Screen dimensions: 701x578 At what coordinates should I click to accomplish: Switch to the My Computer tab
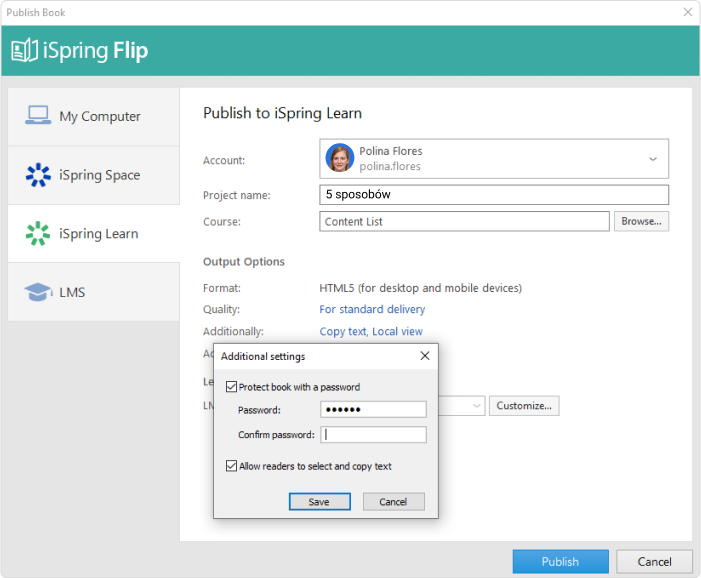tap(94, 116)
